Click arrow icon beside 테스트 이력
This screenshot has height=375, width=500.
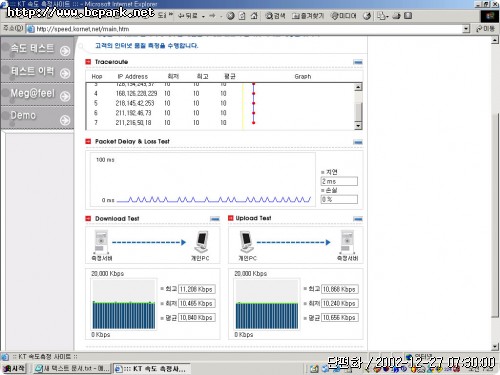click(65, 73)
